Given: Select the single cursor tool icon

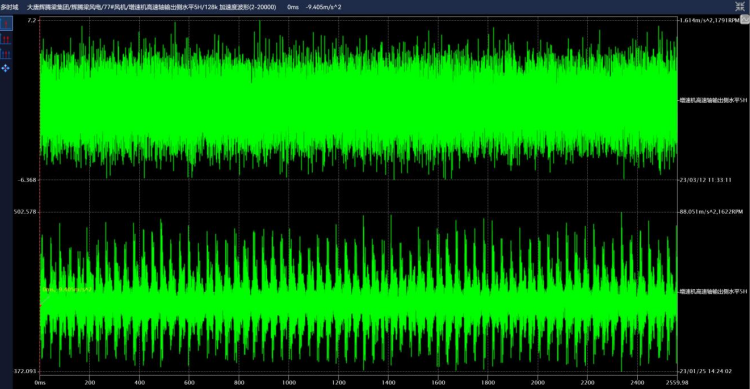Looking at the screenshot, I should click(x=6, y=23).
